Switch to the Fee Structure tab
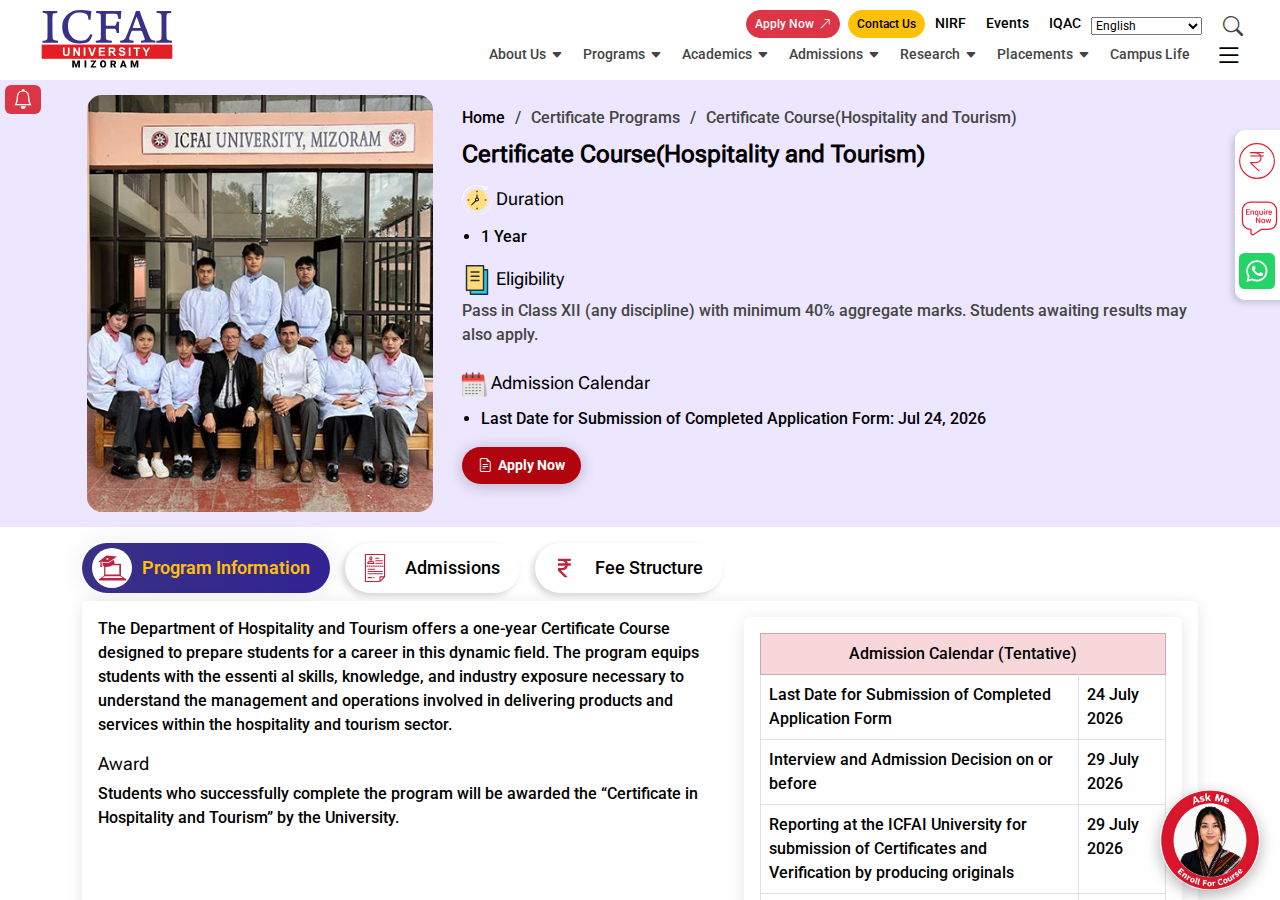1280x900 pixels. coord(628,568)
